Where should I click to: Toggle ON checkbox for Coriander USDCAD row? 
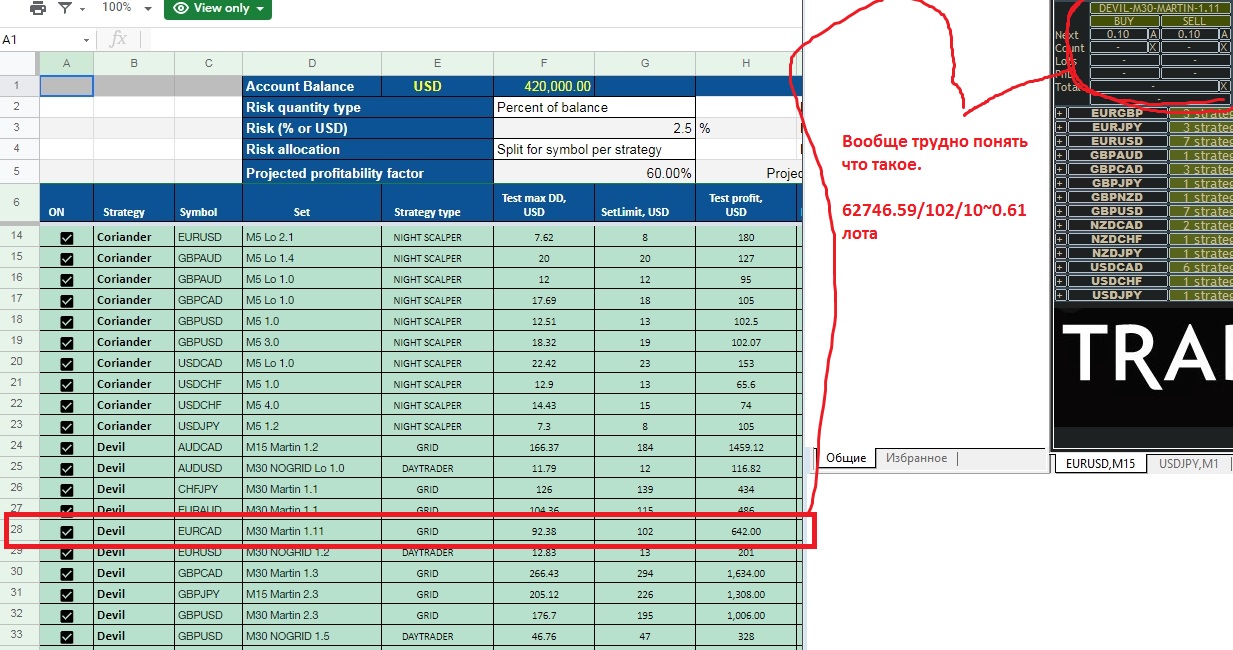point(67,363)
